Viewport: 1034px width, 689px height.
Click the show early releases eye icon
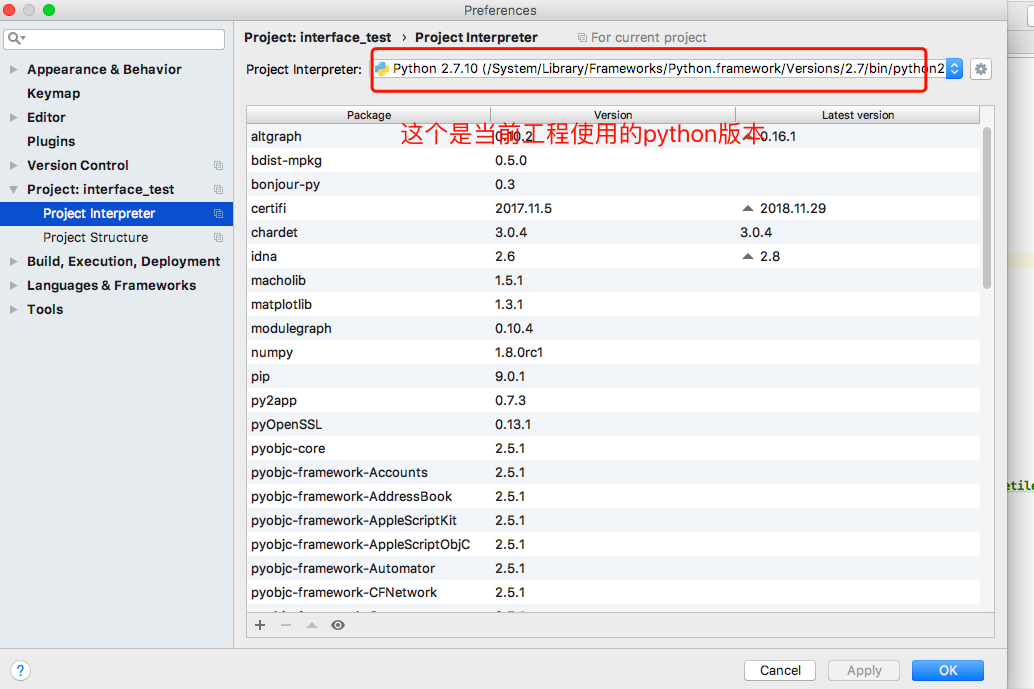click(x=338, y=625)
